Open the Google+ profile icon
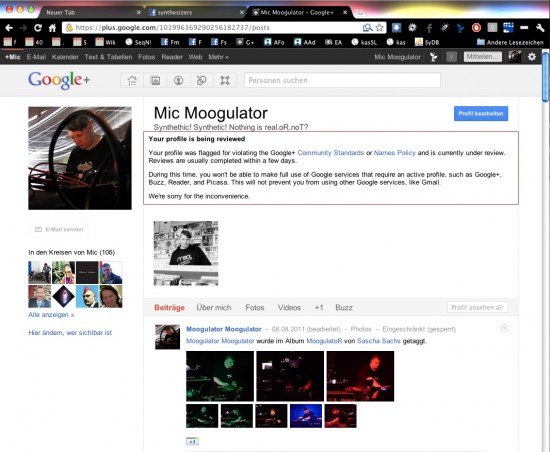This screenshot has height=452, width=550. pos(178,80)
